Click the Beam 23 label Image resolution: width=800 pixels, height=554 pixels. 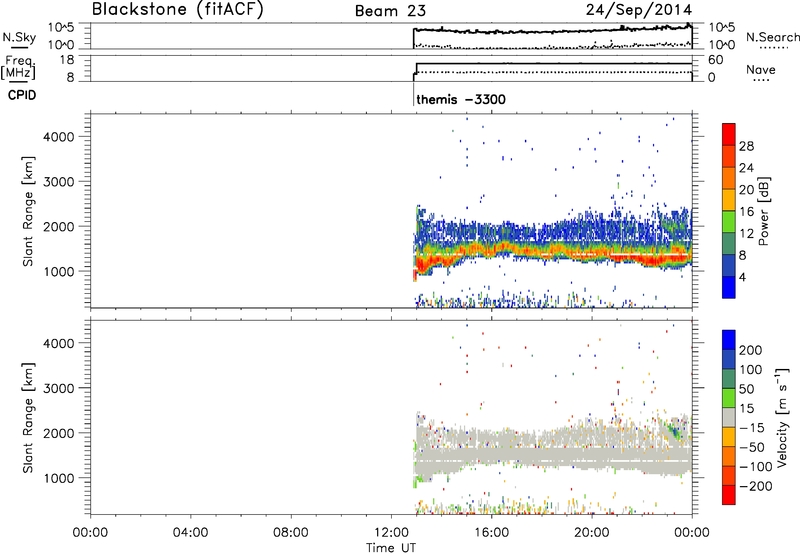[390, 11]
